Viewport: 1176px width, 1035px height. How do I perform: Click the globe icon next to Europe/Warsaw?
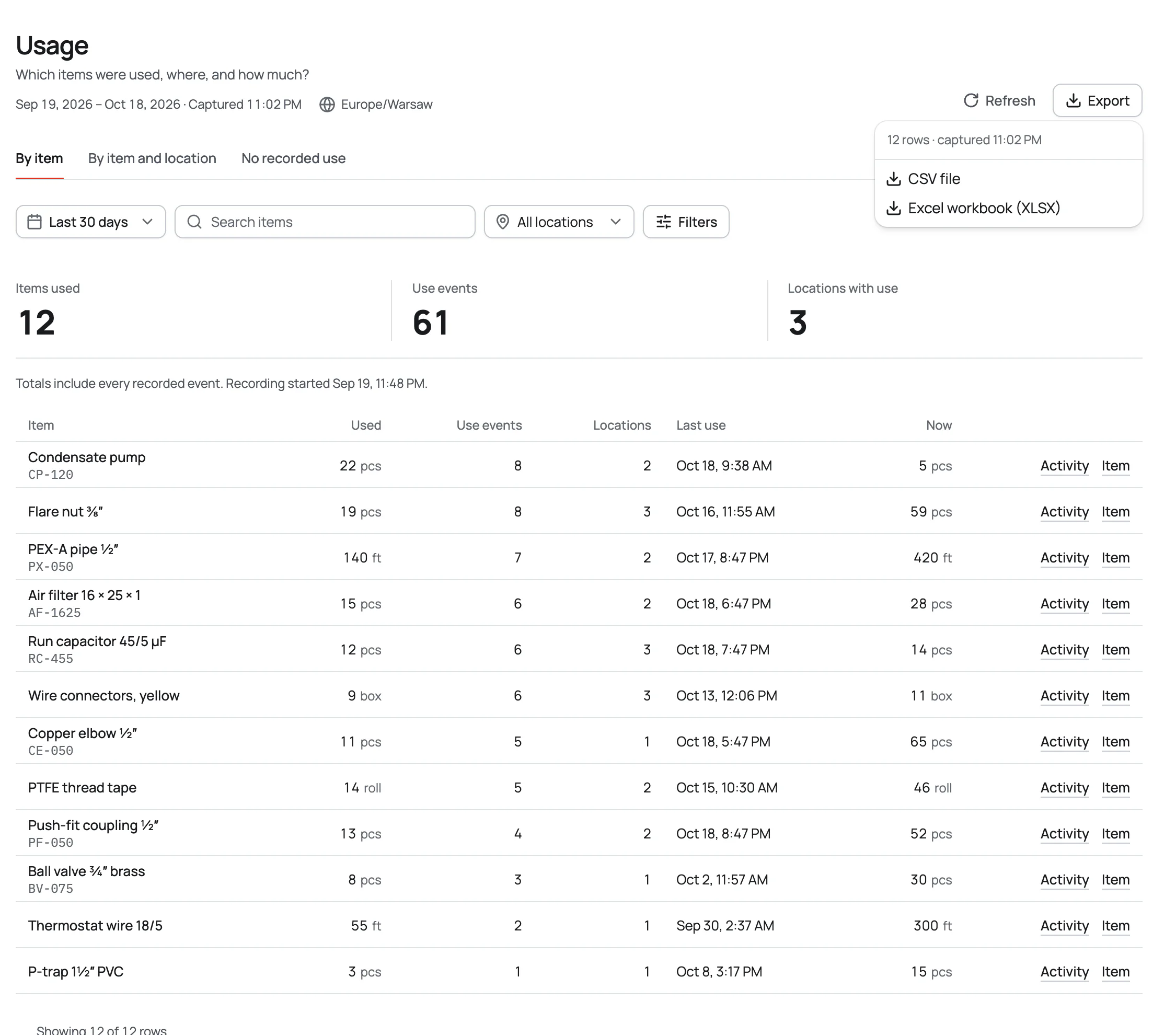coord(327,105)
